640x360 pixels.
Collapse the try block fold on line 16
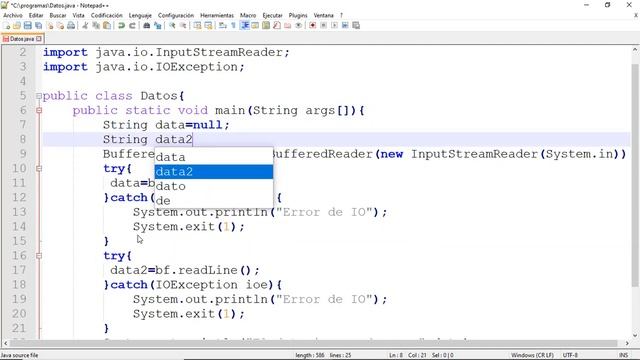tap(39, 256)
